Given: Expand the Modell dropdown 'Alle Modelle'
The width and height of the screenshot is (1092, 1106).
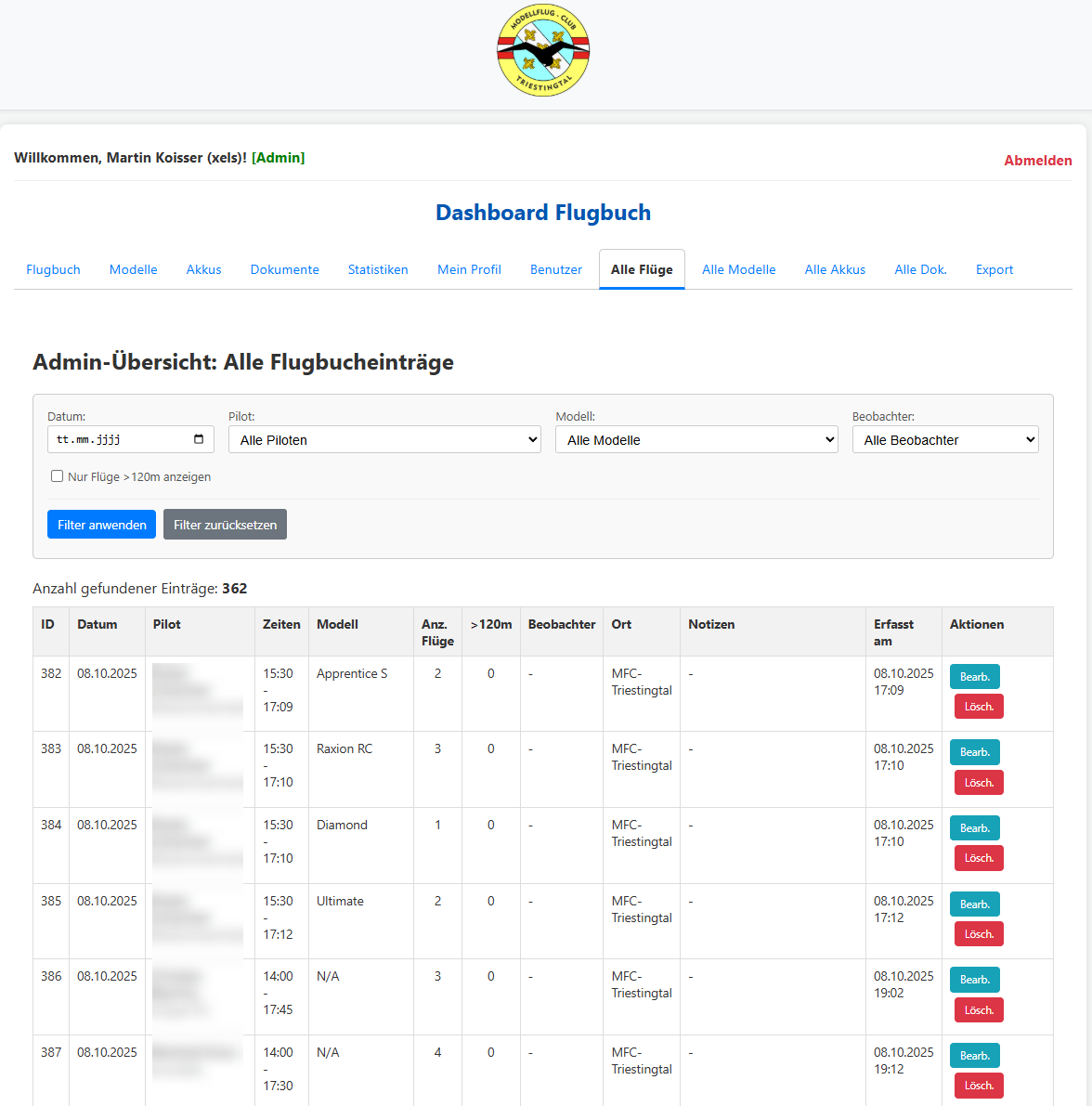Looking at the screenshot, I should 696,439.
